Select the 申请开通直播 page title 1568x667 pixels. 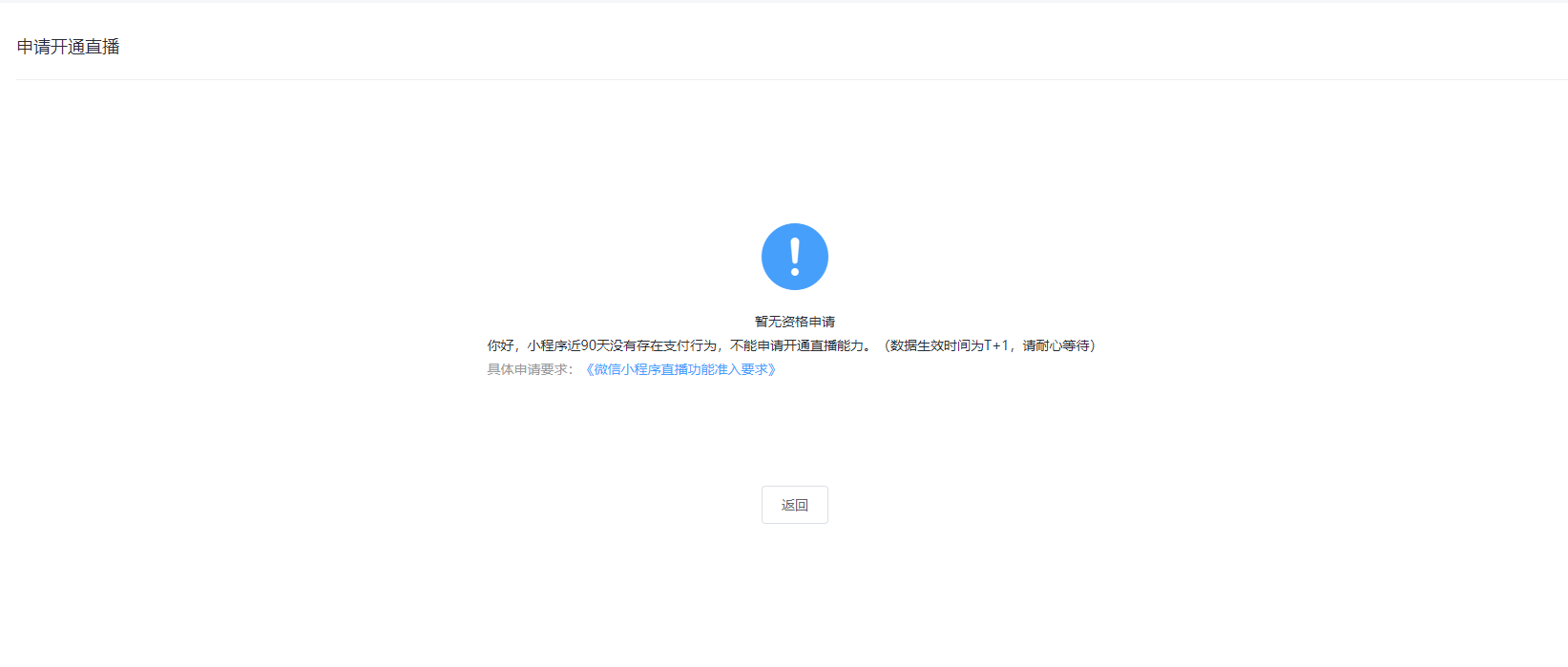pos(69,47)
